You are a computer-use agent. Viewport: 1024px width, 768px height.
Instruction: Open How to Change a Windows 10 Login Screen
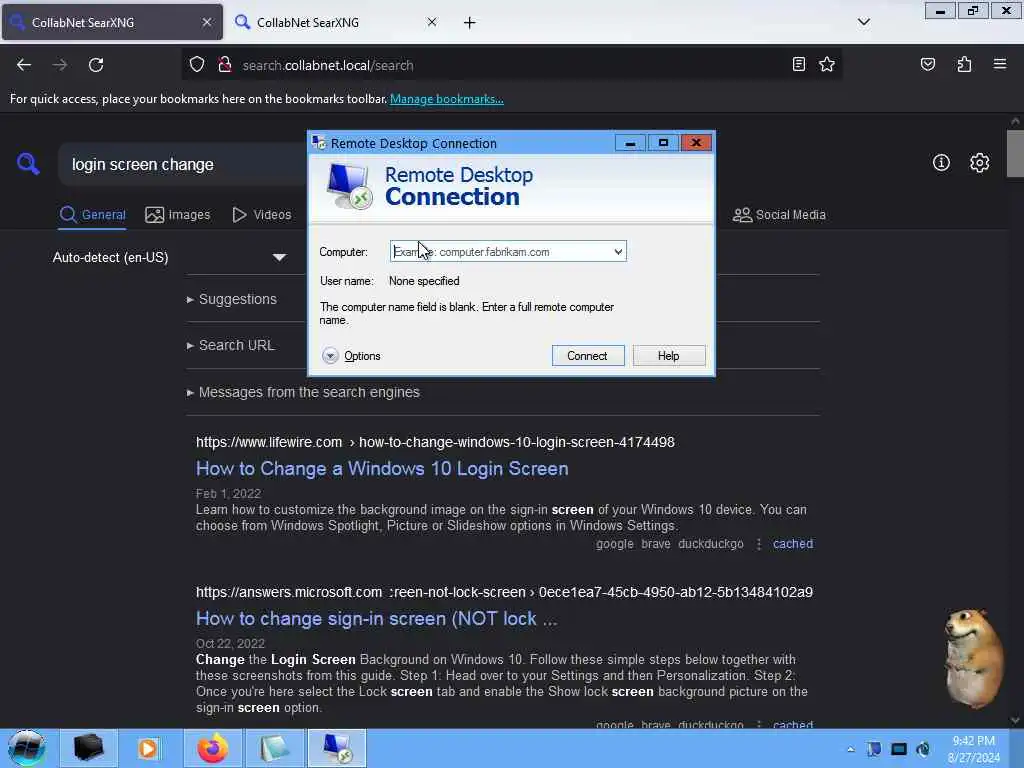382,469
